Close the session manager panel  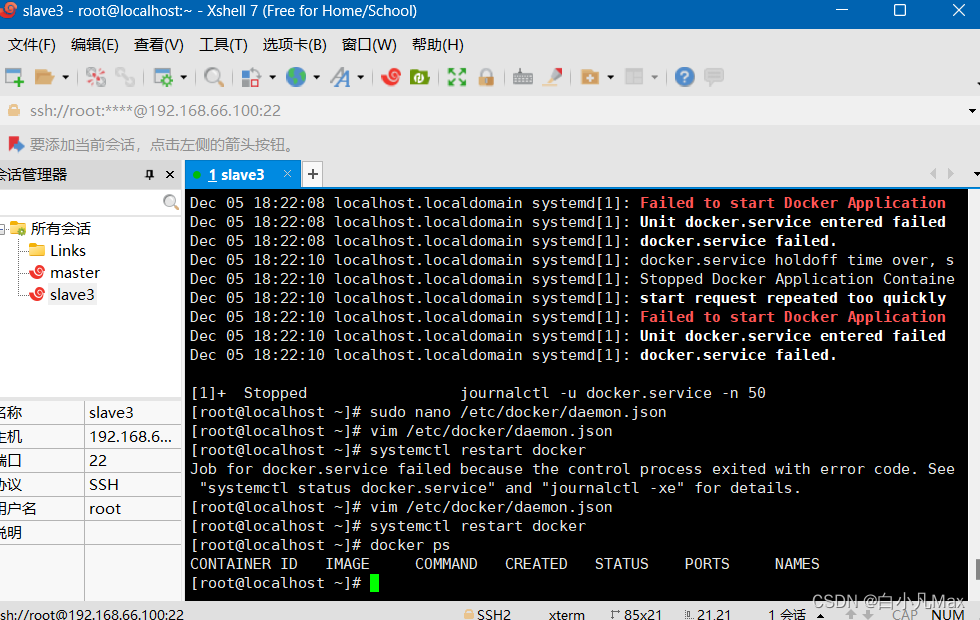[170, 175]
